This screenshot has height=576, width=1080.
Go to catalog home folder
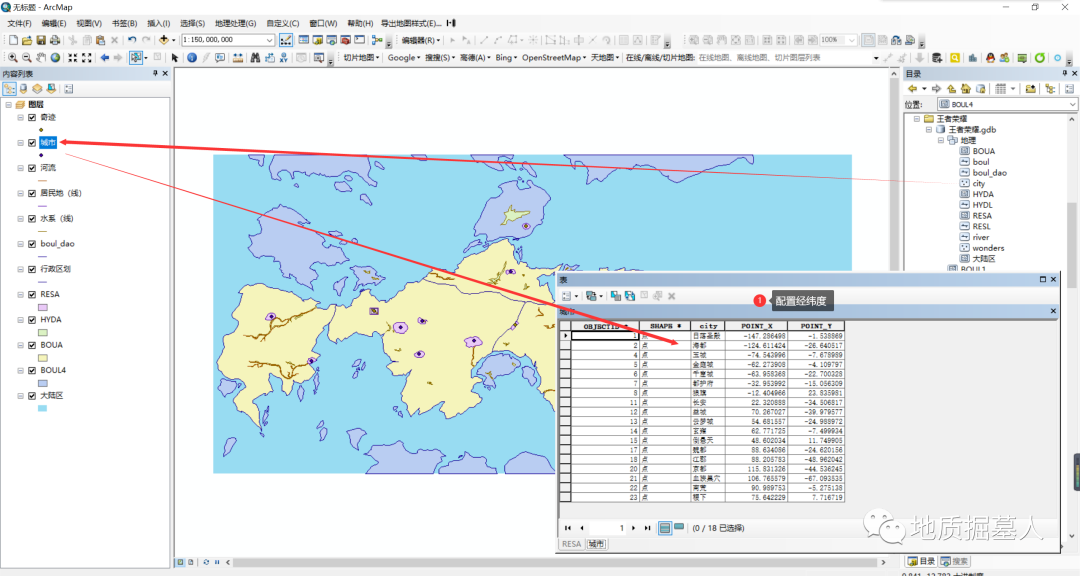pyautogui.click(x=966, y=89)
